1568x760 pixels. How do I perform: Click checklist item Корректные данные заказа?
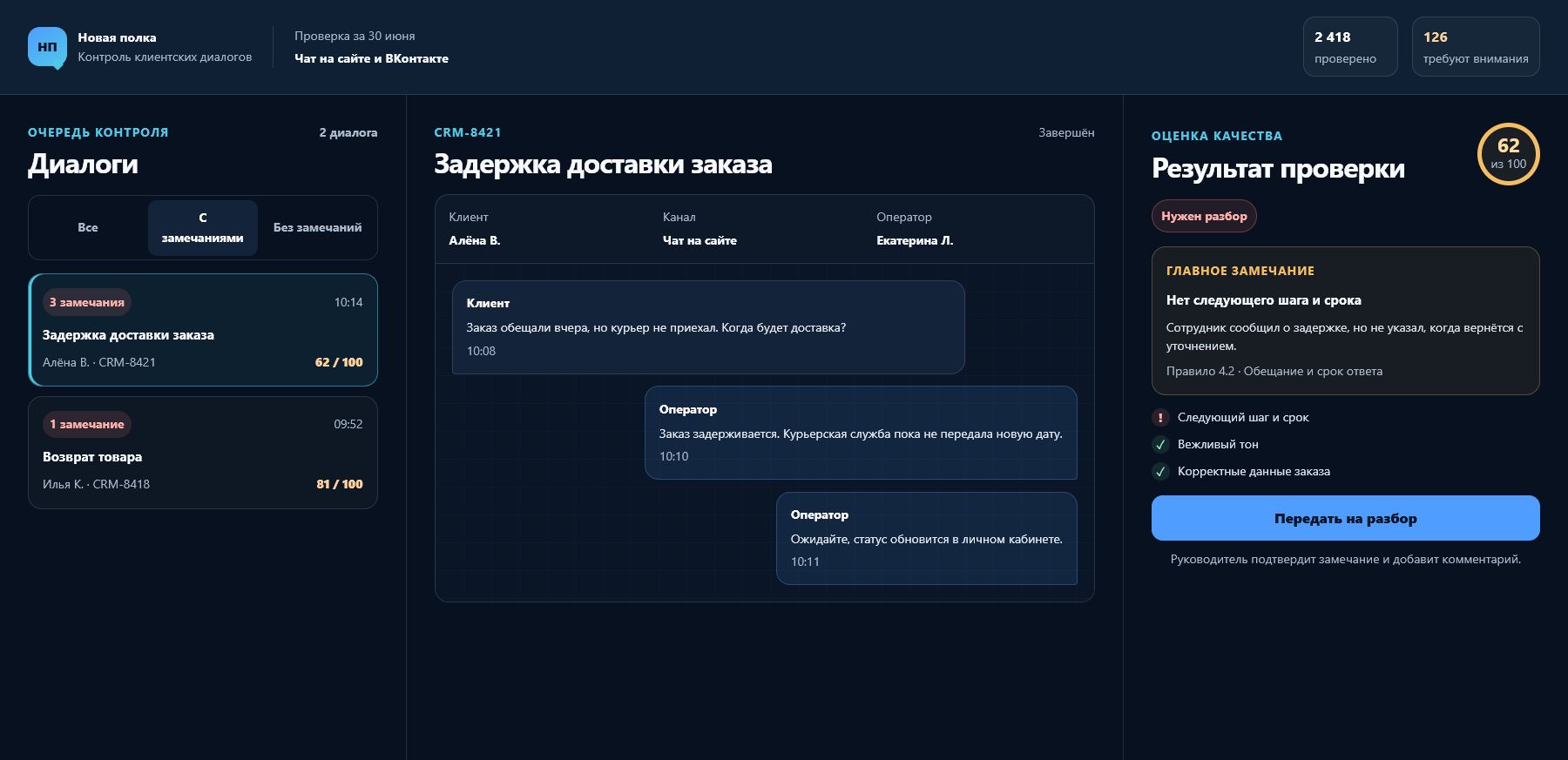(x=1254, y=471)
